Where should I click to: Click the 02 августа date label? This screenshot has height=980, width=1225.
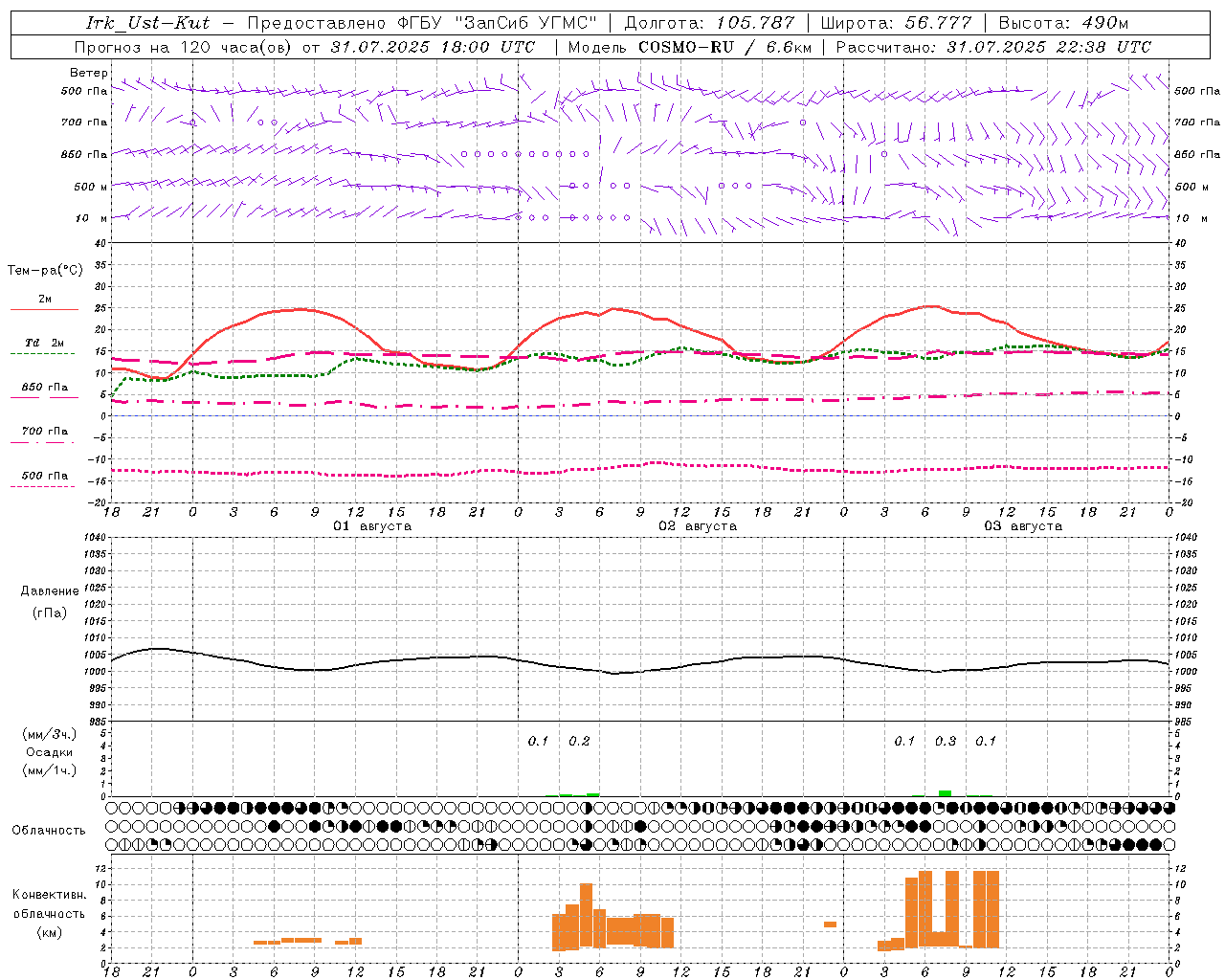[x=698, y=526]
